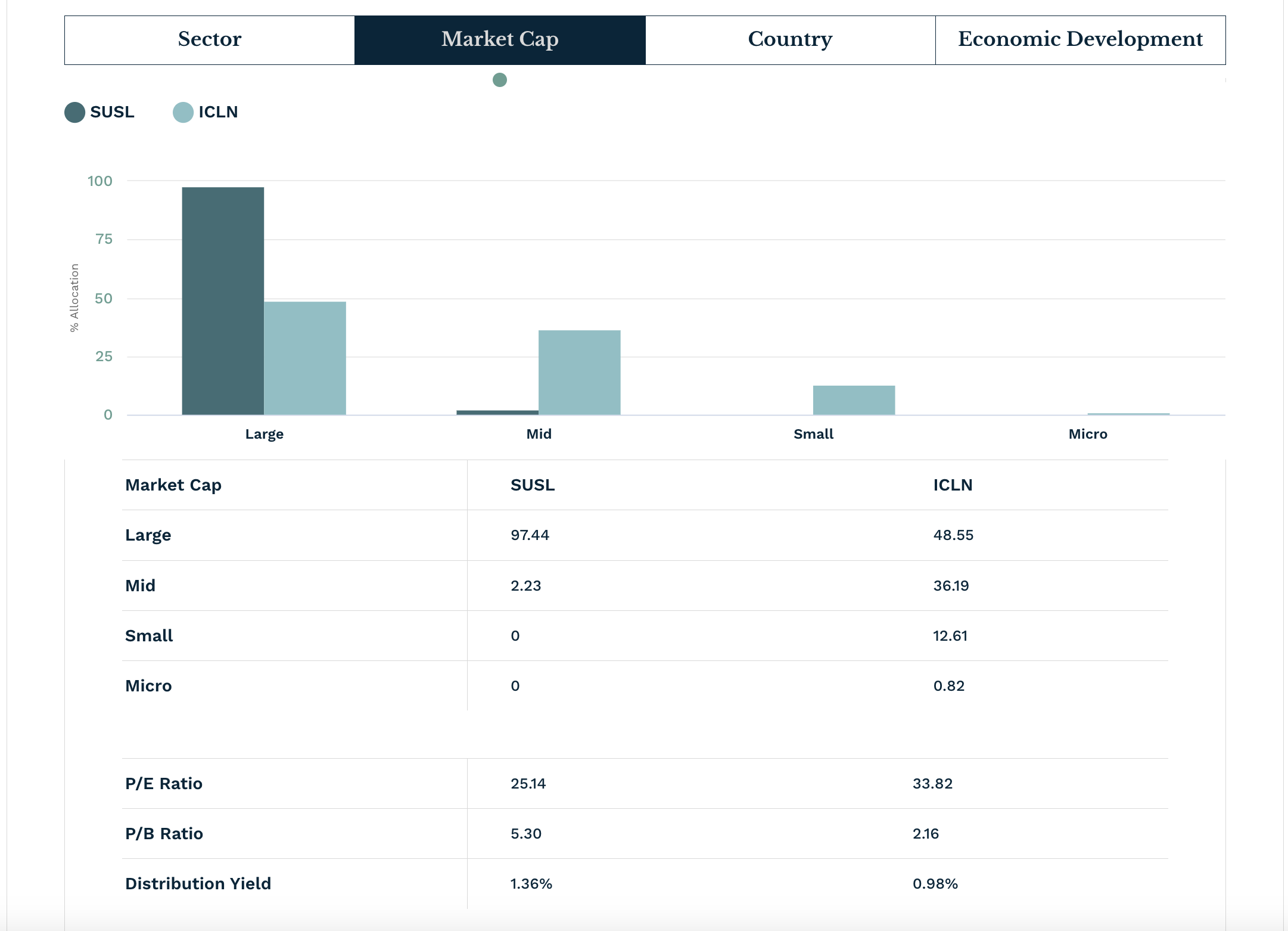Click the 0.98% yield value
Image resolution: width=1288 pixels, height=931 pixels.
(x=935, y=883)
